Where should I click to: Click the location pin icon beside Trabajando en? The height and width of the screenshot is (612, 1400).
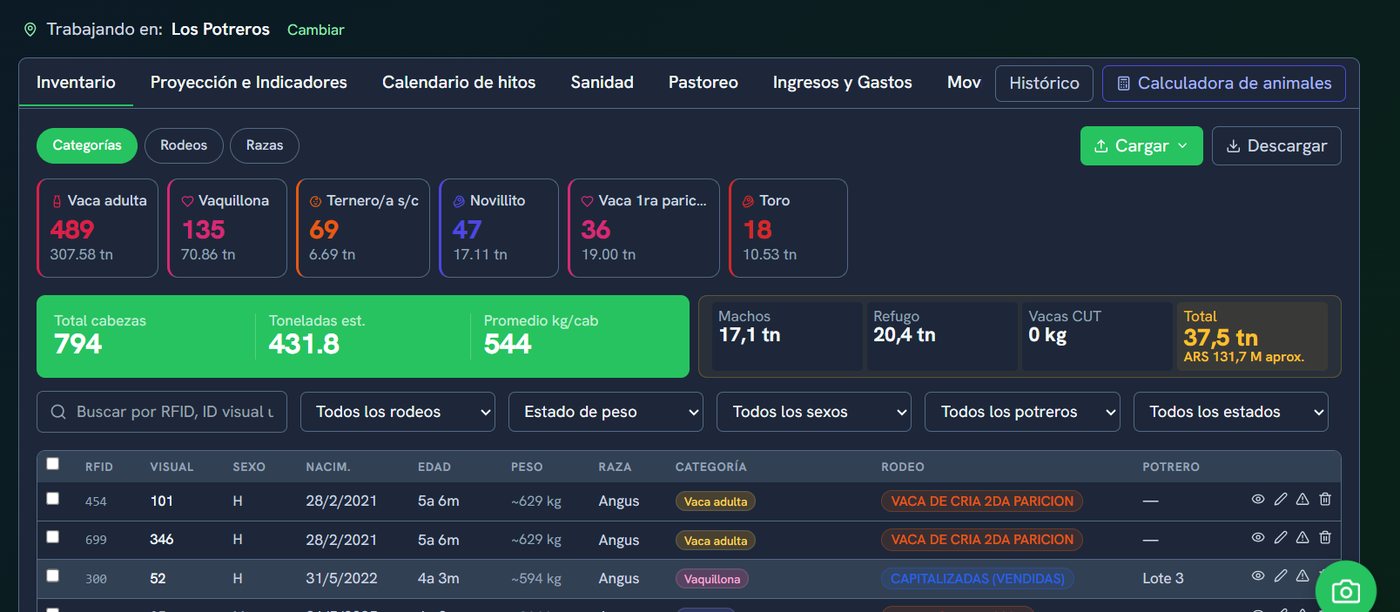tap(30, 30)
